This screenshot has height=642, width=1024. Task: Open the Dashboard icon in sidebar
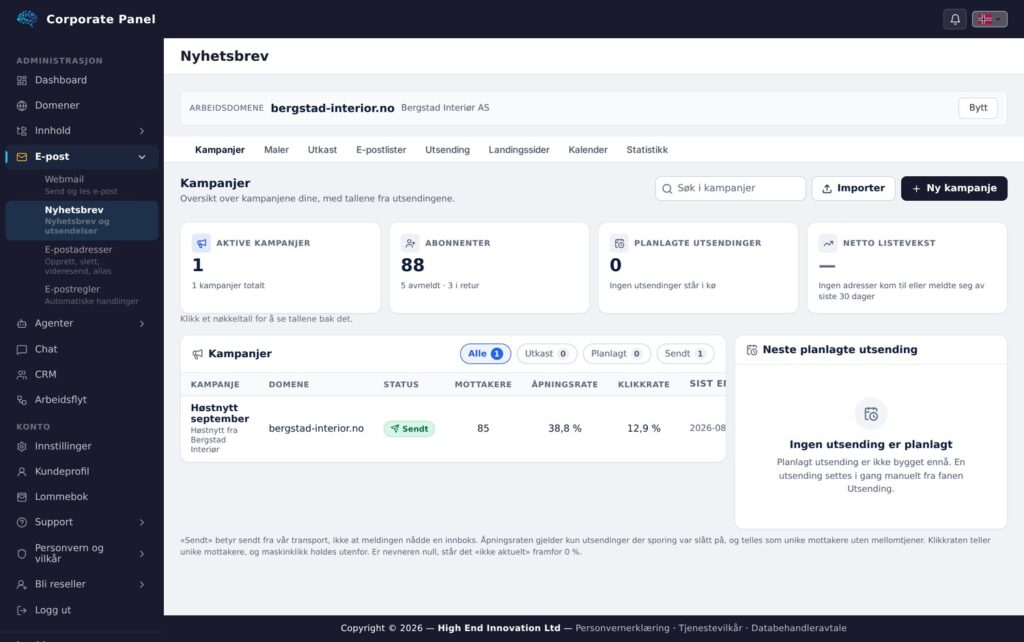click(22, 80)
